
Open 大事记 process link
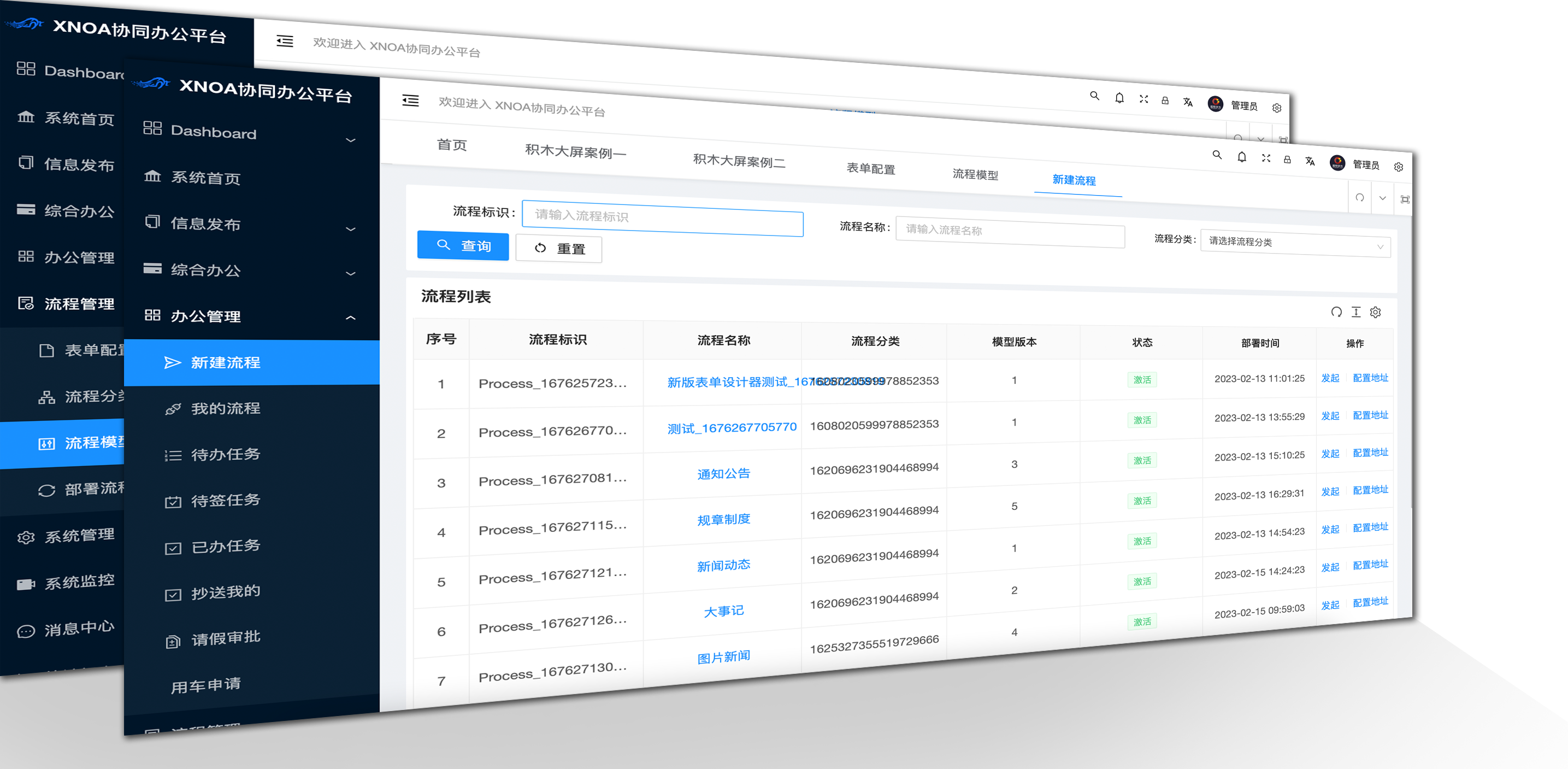click(723, 610)
